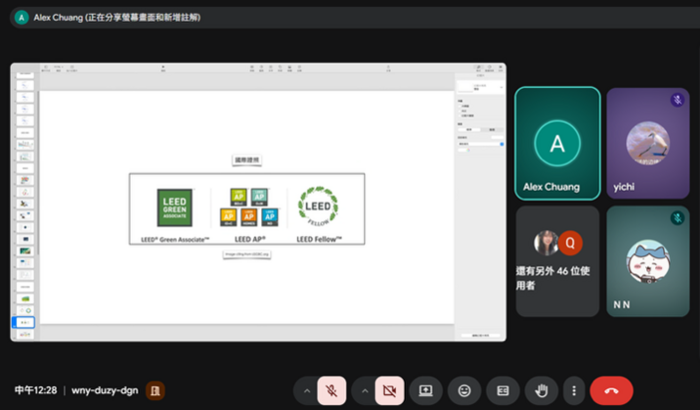The width and height of the screenshot is (700, 410).
Task: Open Keynote Animate inspector tab
Action: (489, 68)
